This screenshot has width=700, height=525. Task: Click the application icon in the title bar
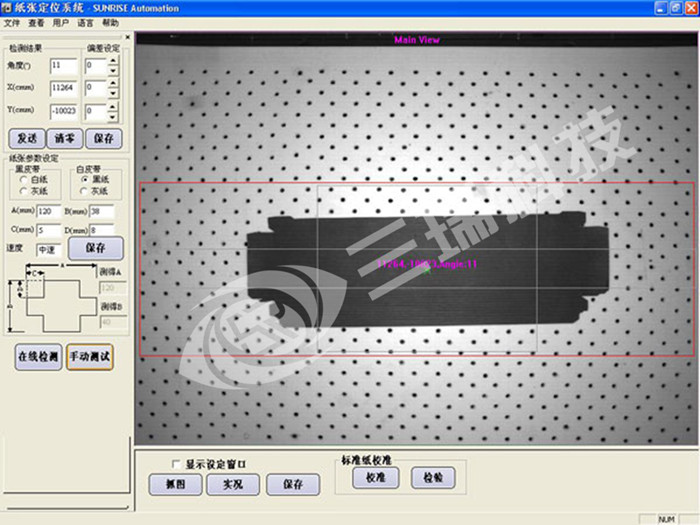[6, 8]
